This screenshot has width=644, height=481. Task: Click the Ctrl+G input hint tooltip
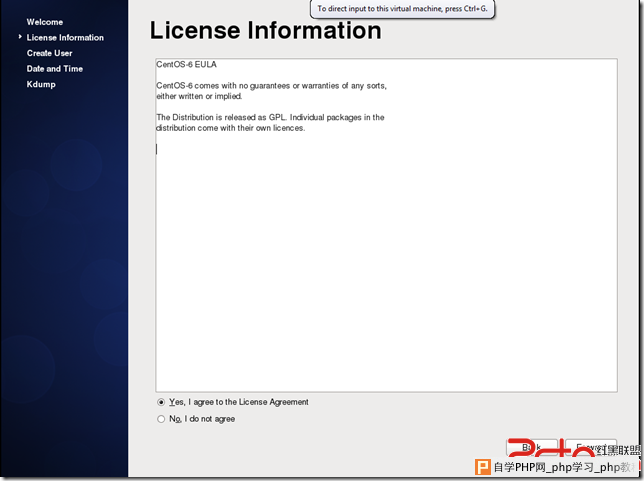click(402, 9)
